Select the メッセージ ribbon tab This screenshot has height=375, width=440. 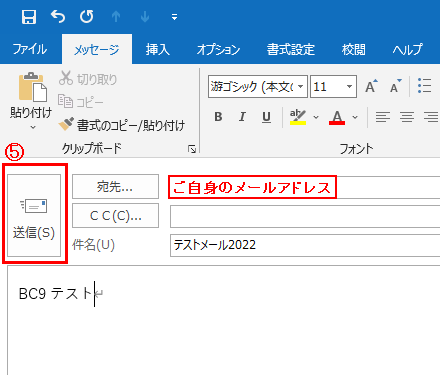point(97,49)
